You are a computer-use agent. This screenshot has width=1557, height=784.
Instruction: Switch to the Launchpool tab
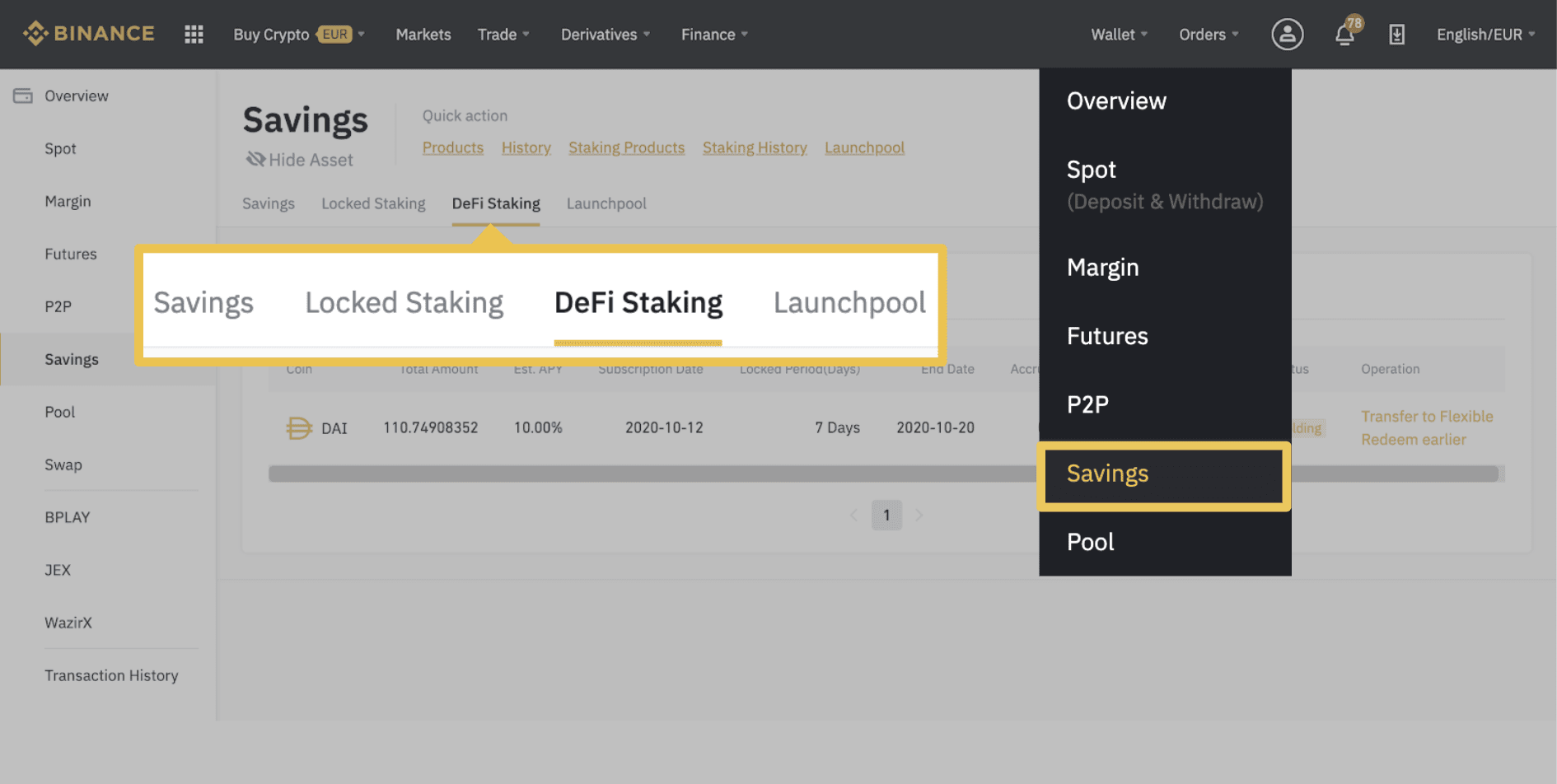pos(606,203)
